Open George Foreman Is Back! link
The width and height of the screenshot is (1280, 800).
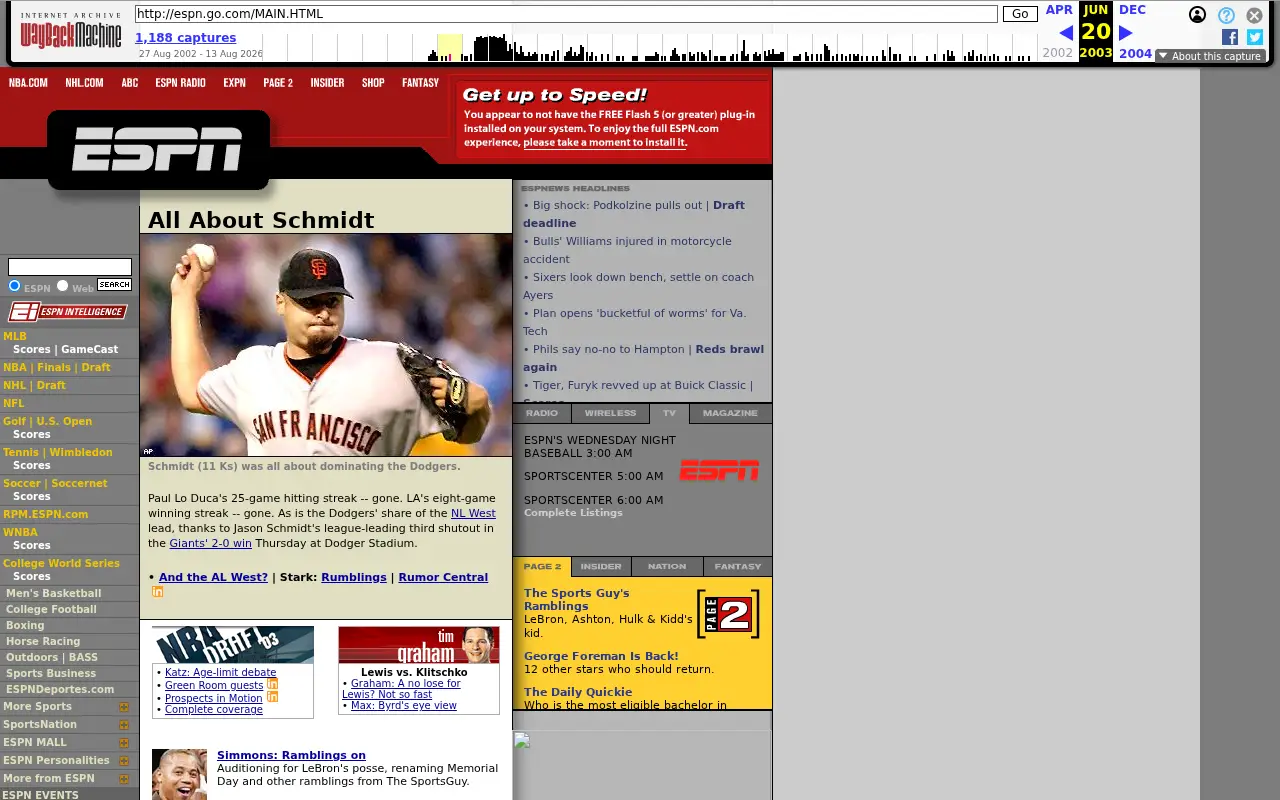coord(601,656)
